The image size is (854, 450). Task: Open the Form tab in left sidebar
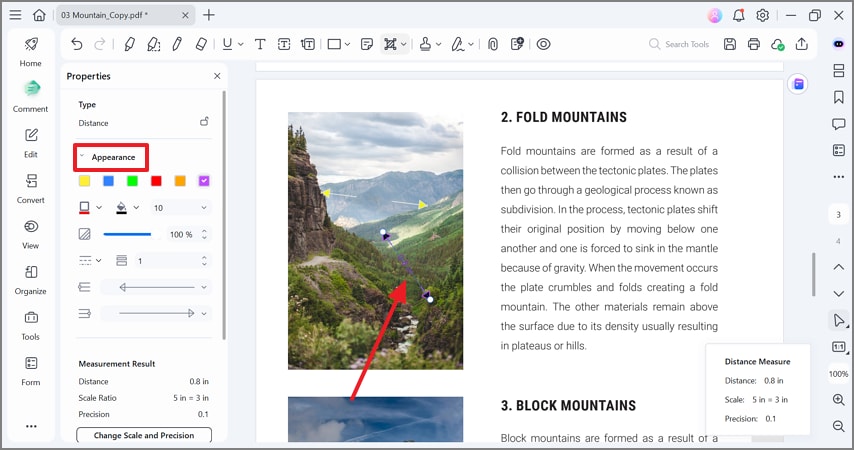[x=30, y=370]
